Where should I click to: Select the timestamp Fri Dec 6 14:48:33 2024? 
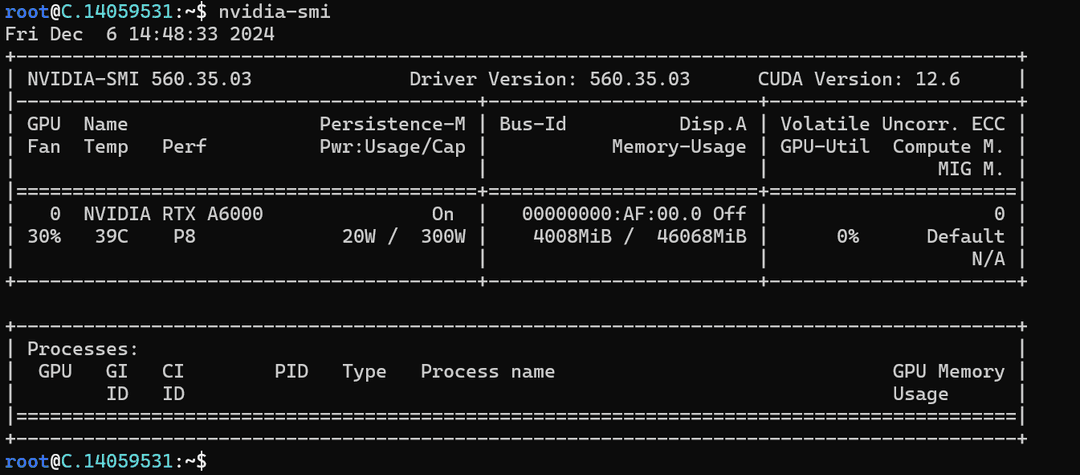tap(140, 34)
